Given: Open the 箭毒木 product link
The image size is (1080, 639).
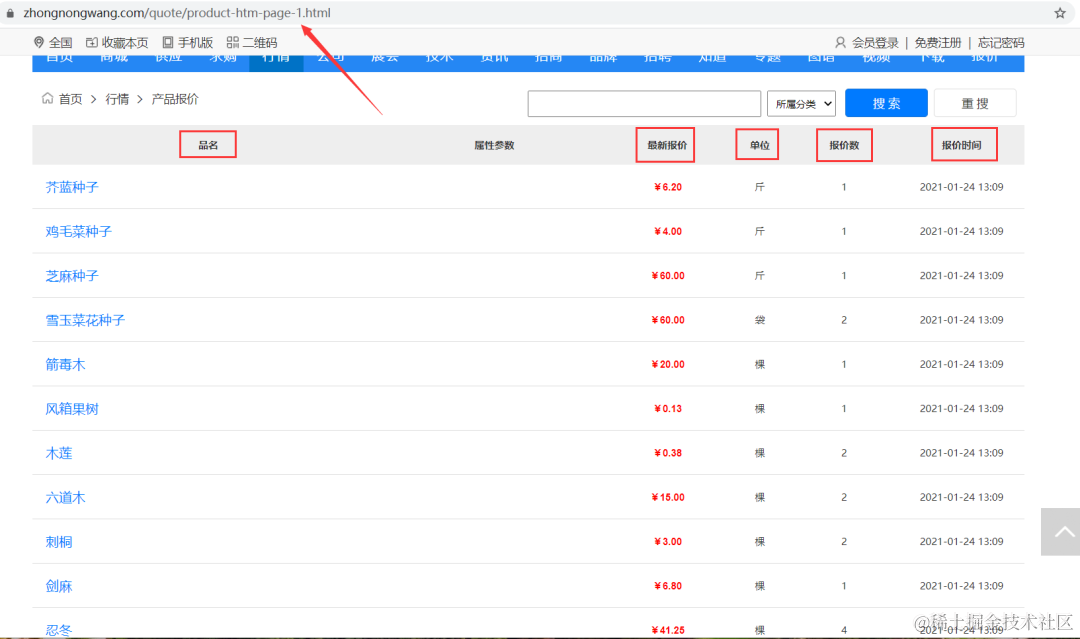Looking at the screenshot, I should pos(65,364).
